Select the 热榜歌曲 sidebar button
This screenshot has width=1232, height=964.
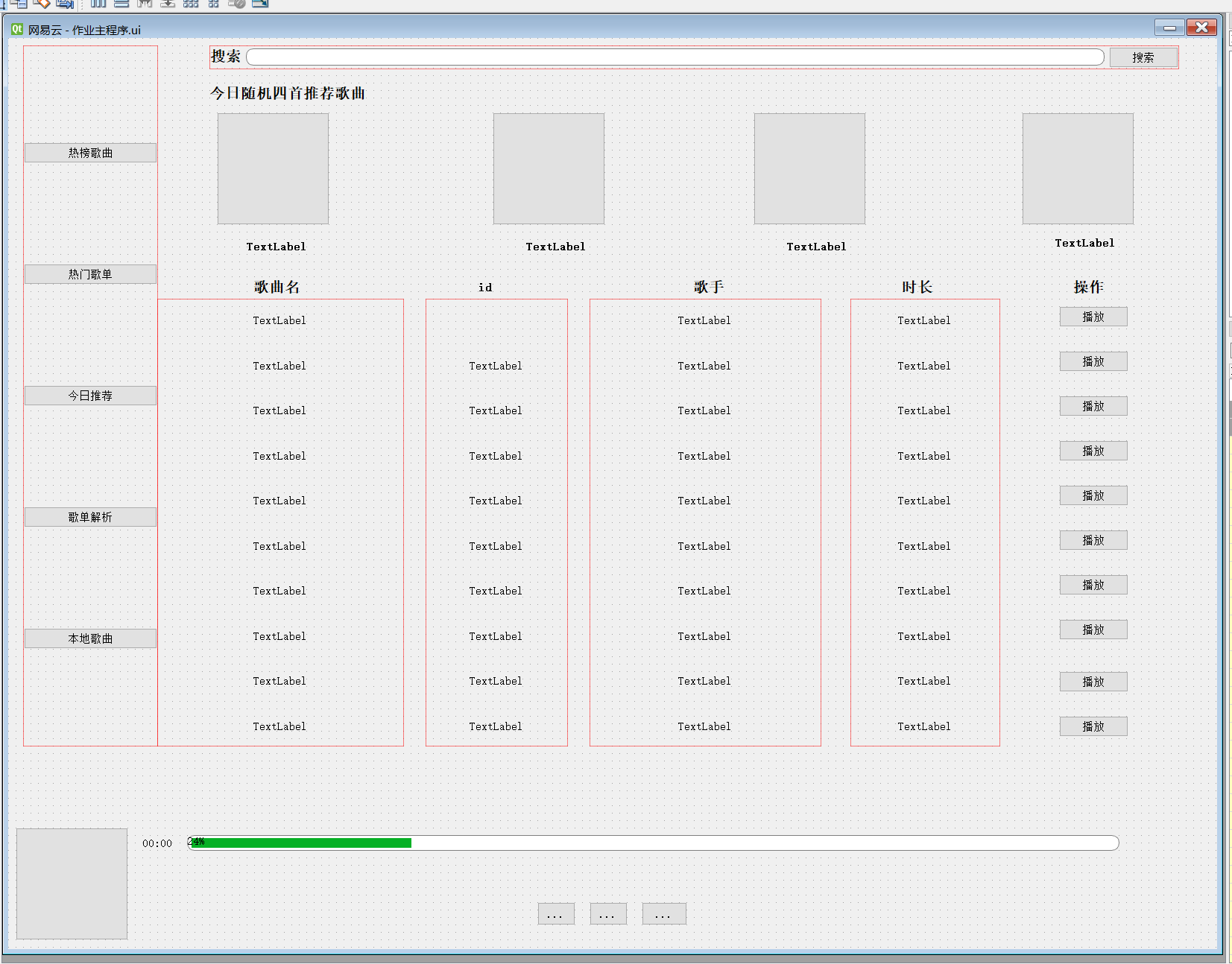pyautogui.click(x=90, y=152)
